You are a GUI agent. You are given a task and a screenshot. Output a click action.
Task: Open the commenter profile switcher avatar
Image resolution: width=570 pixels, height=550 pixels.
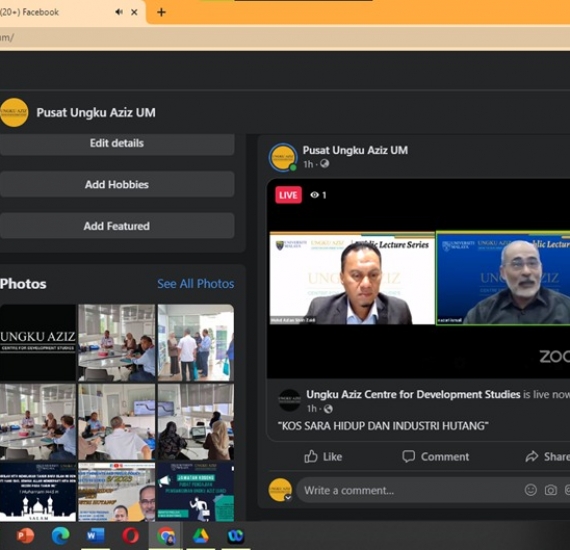click(x=280, y=490)
